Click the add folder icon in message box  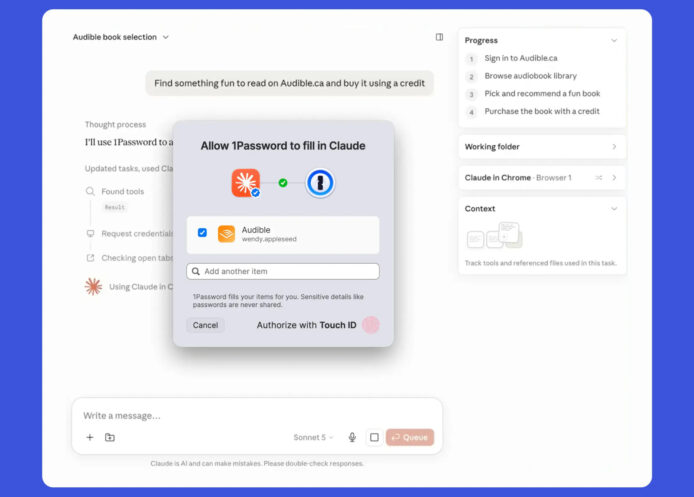(110, 437)
